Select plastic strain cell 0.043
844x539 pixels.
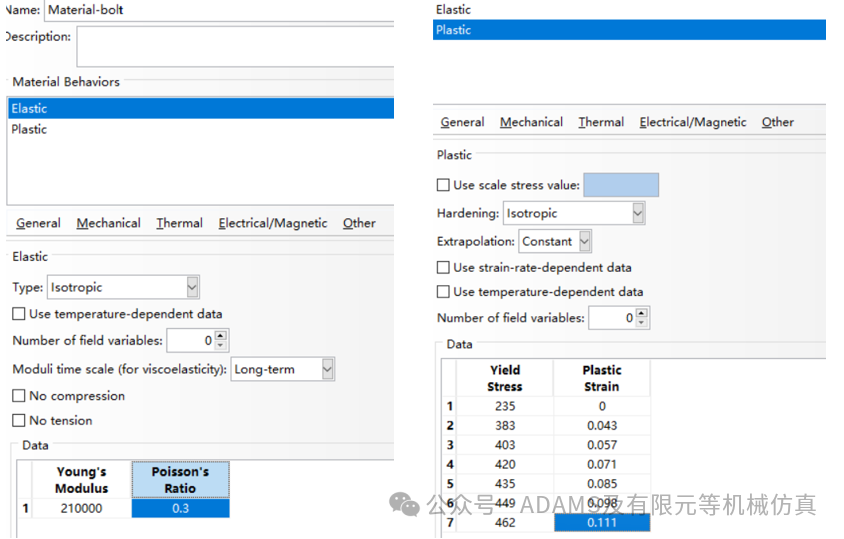(602, 425)
